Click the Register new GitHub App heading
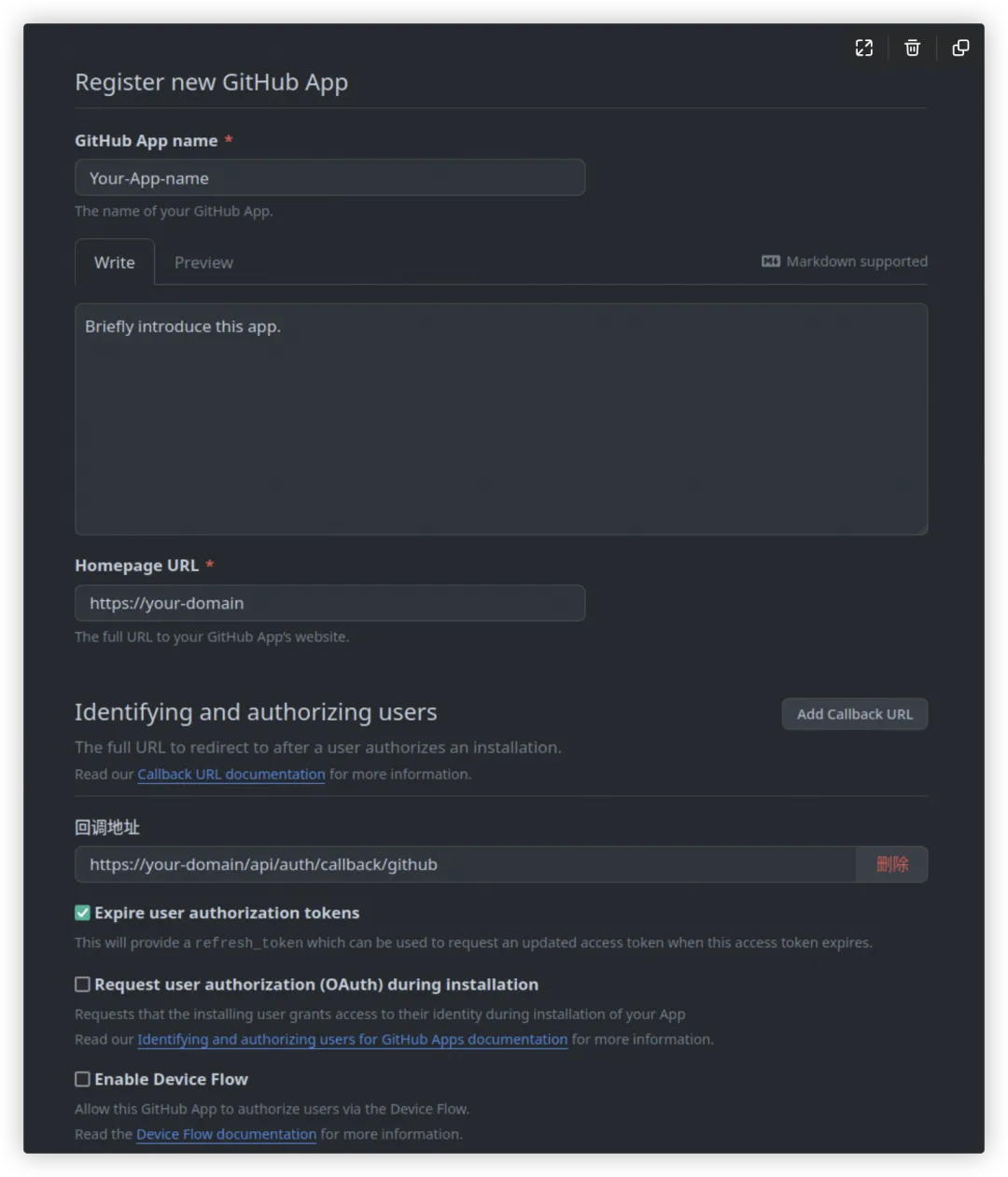 click(x=212, y=82)
